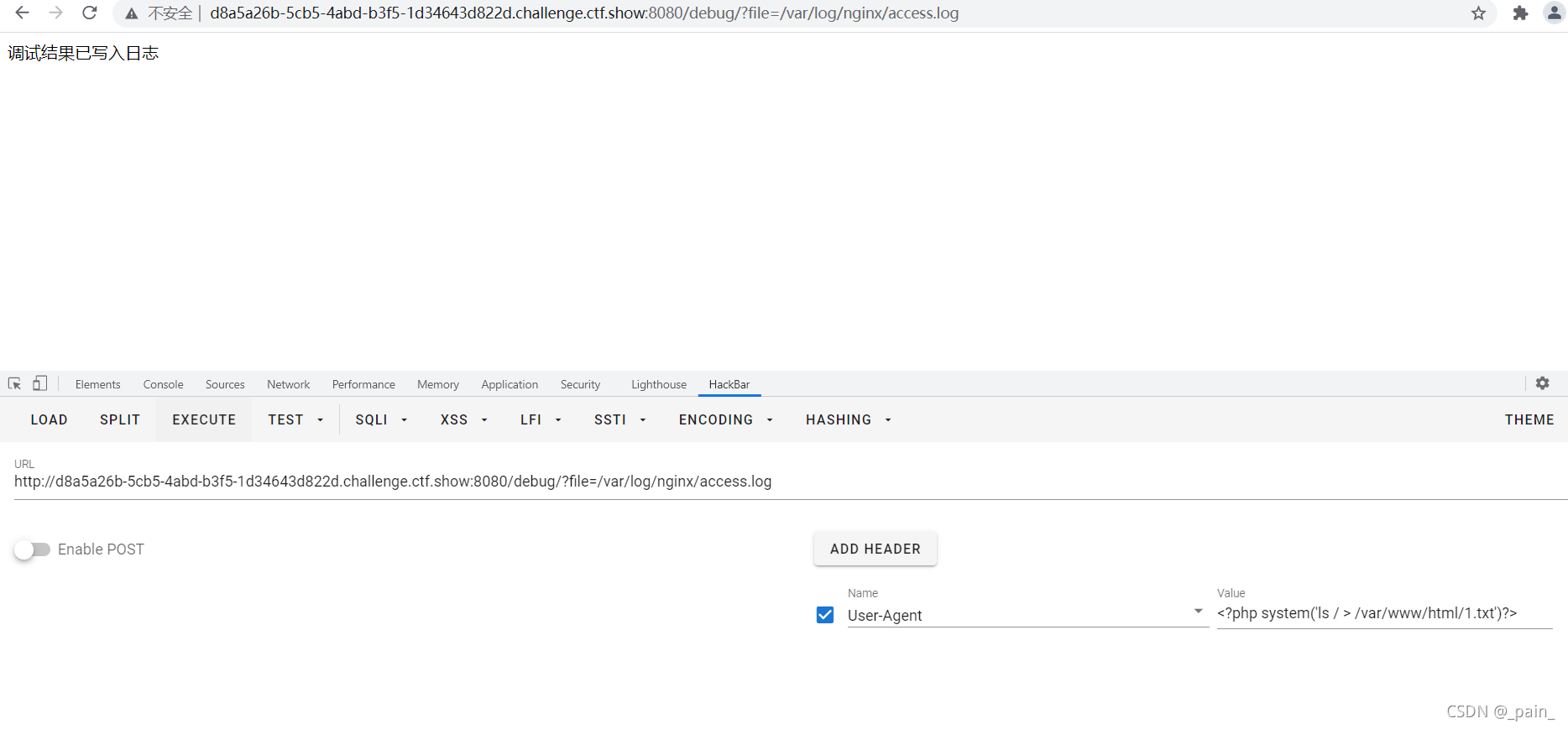Select the Memory tab
The height and width of the screenshot is (729, 1568).
438,384
